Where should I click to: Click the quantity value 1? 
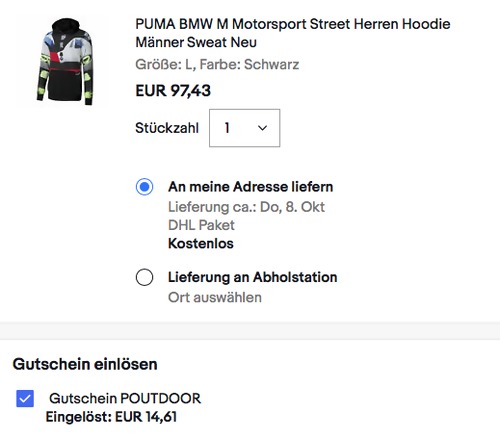tap(227, 128)
